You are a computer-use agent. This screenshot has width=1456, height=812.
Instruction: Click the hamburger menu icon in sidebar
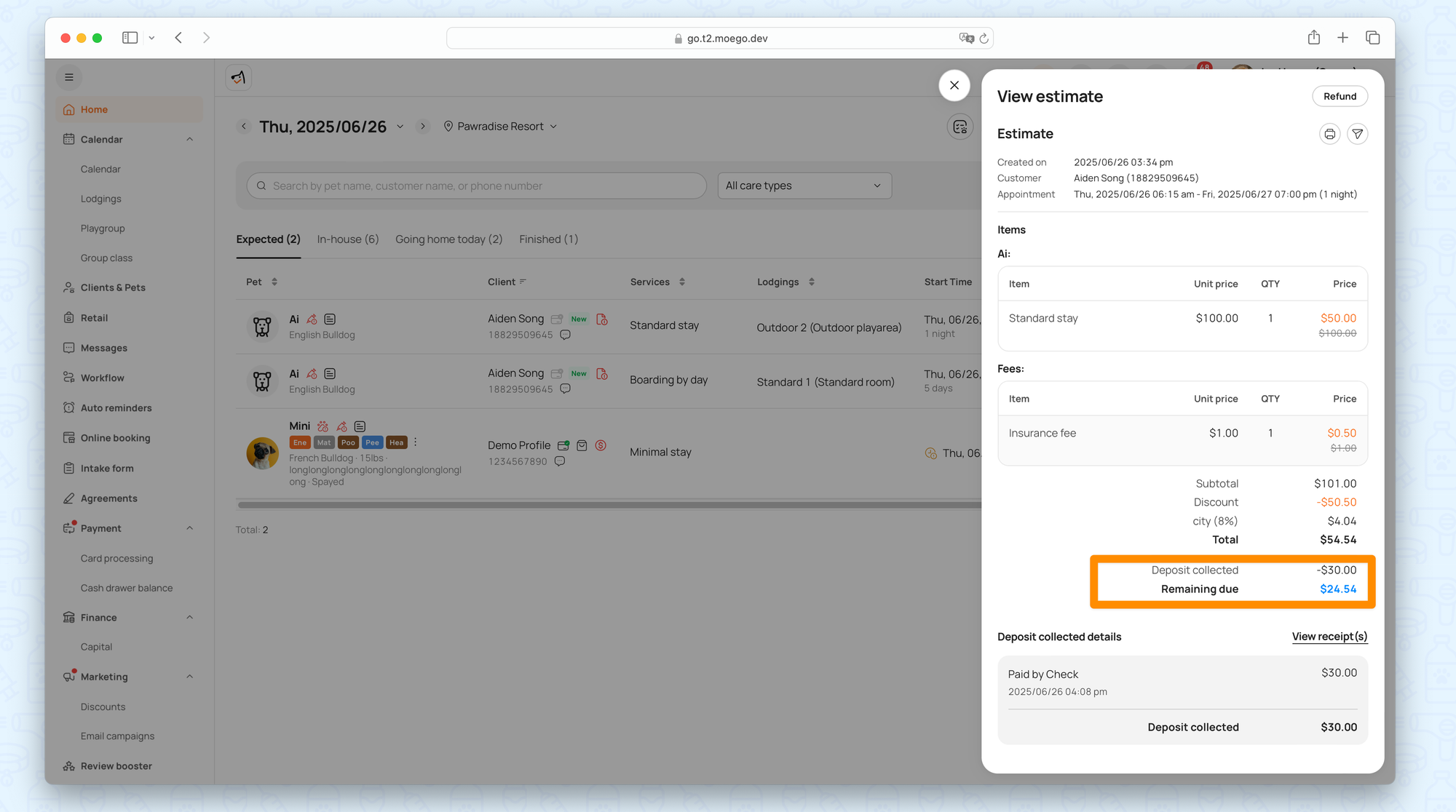click(69, 77)
